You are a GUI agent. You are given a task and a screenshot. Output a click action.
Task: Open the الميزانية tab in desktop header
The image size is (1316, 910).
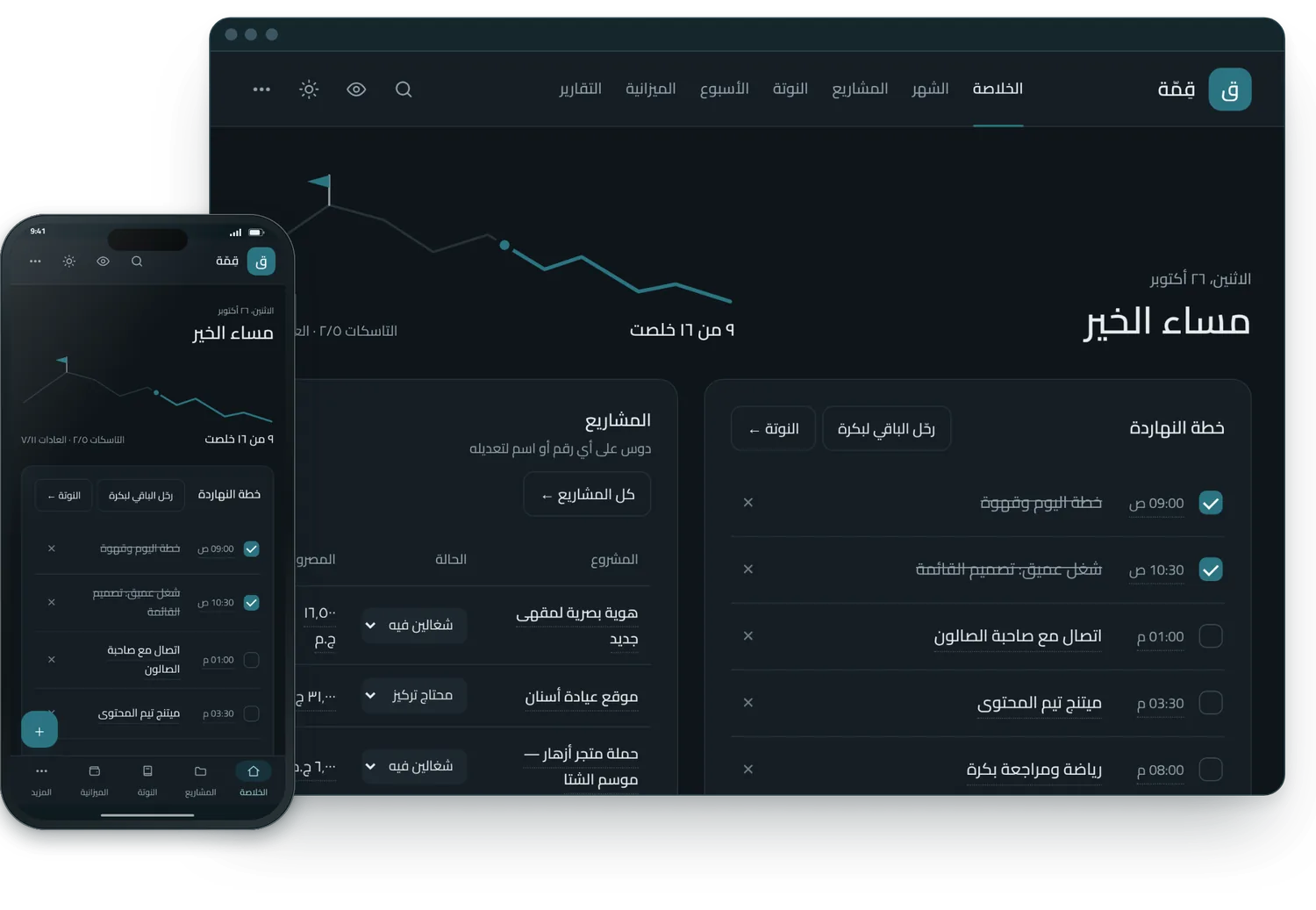[651, 89]
